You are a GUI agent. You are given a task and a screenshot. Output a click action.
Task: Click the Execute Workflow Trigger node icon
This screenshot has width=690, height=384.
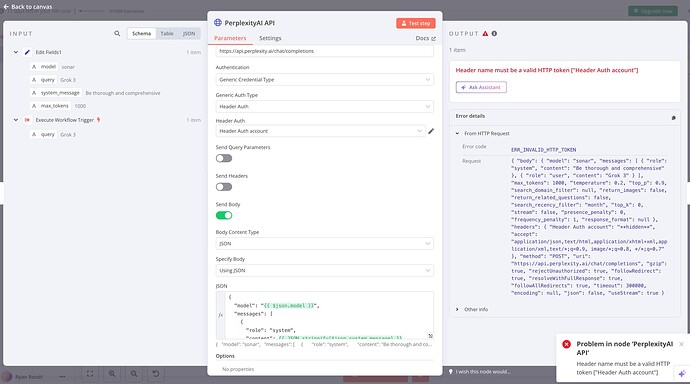click(27, 120)
